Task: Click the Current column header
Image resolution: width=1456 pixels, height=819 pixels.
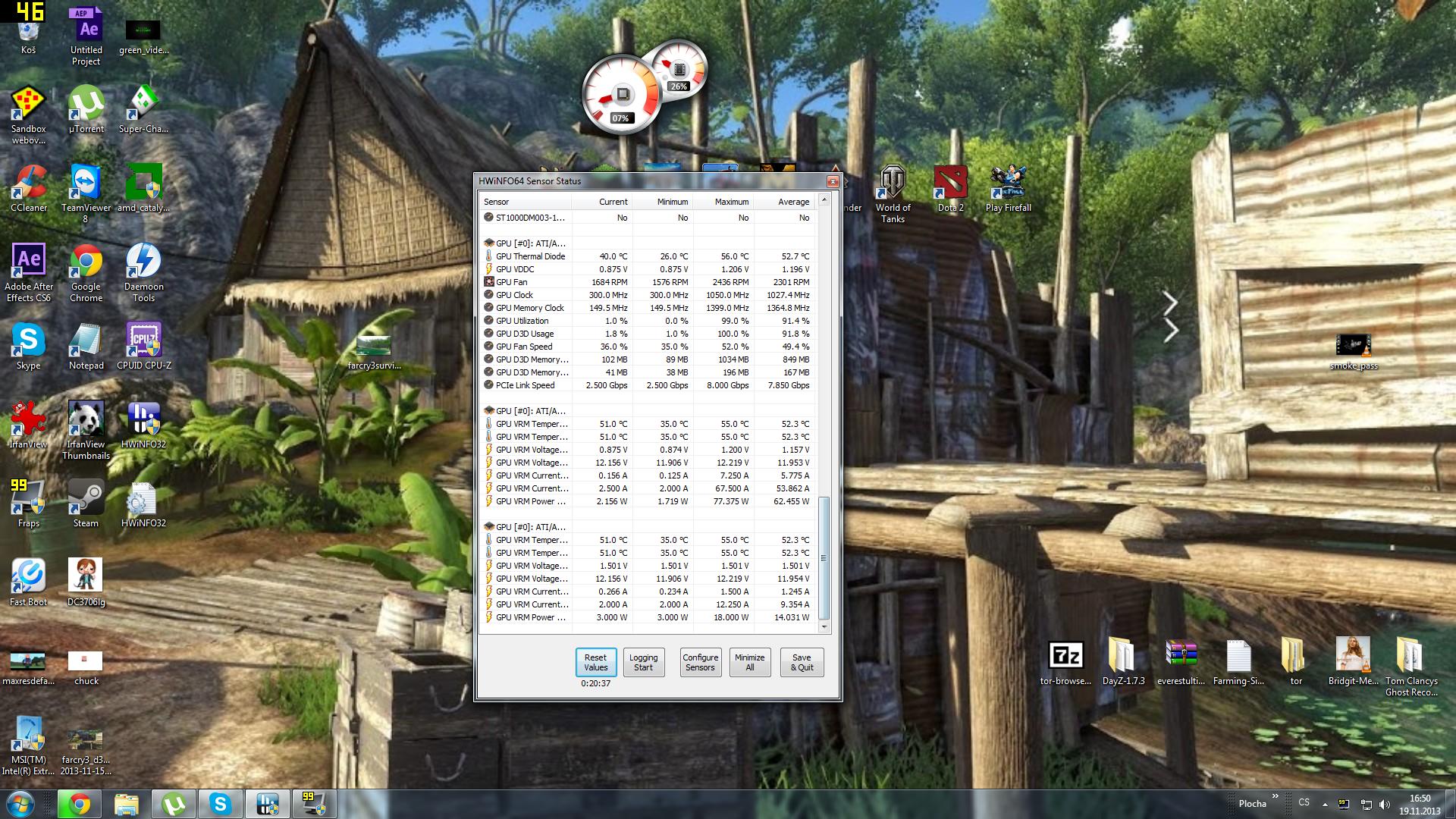Action: [601, 202]
